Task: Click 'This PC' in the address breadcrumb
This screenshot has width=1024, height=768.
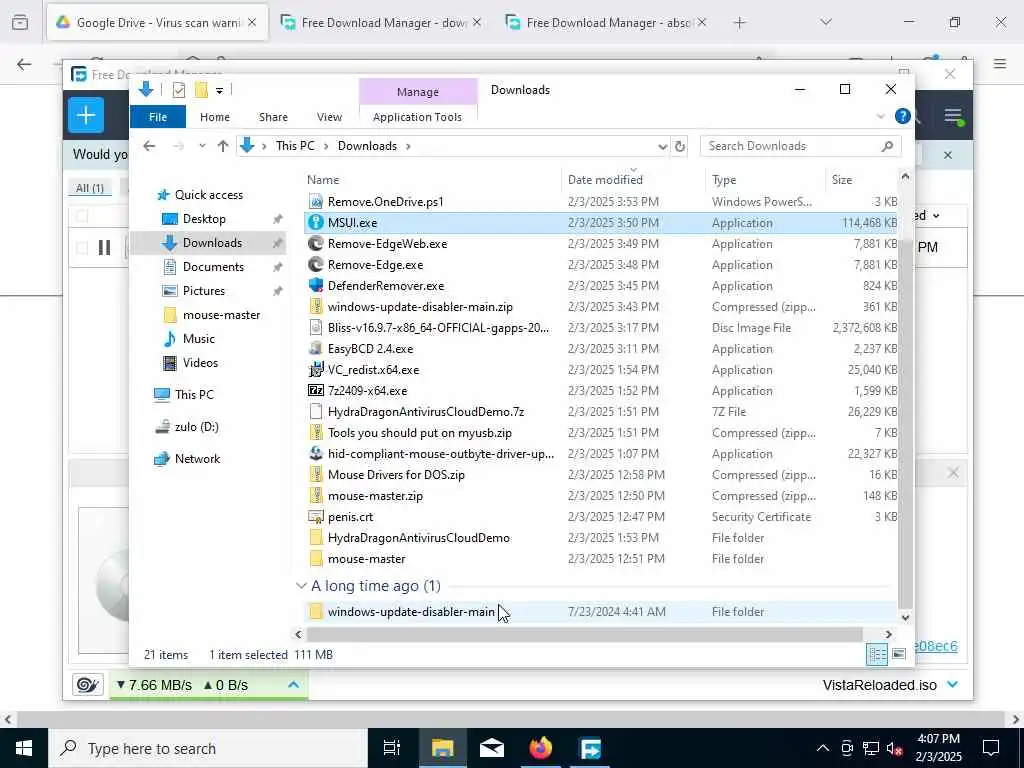Action: [295, 146]
